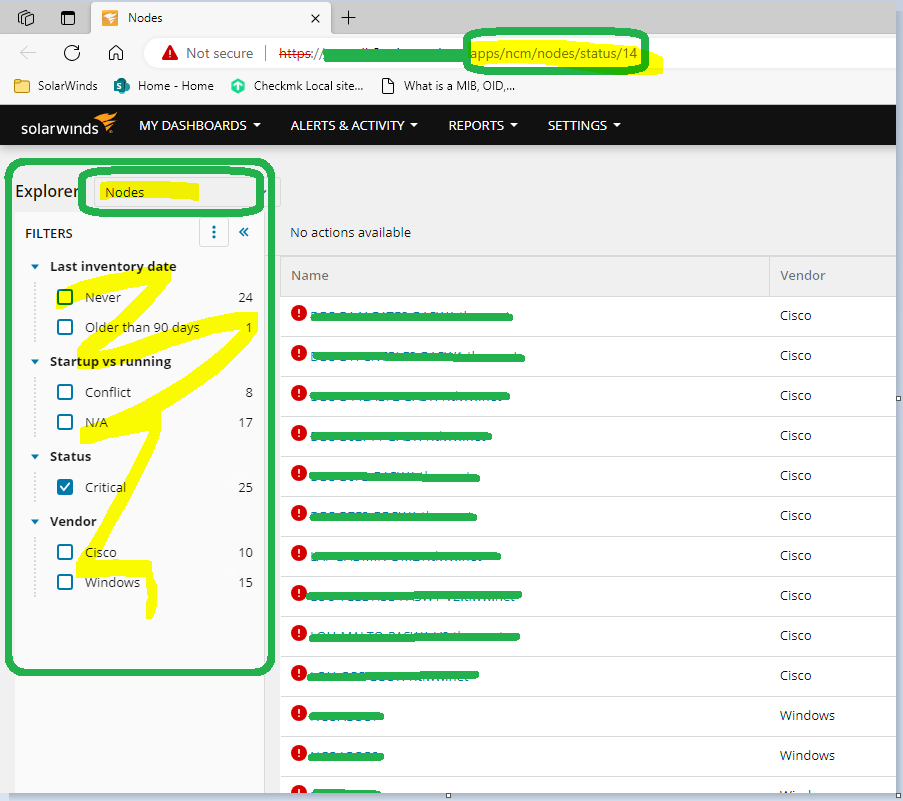Screen dimensions: 903x801
Task: Open a new tab with plus icon
Action: pos(348,18)
